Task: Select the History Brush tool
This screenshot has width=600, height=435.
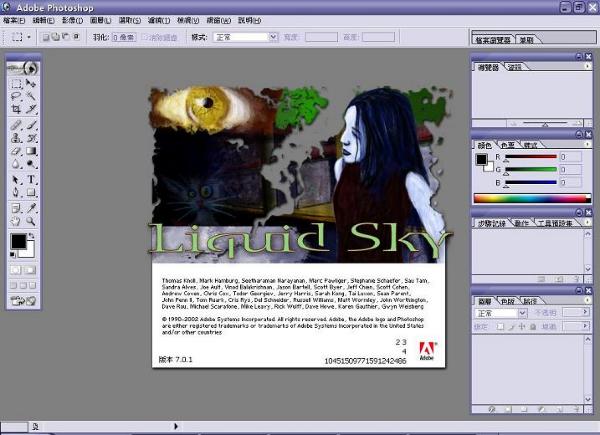Action: 31,138
